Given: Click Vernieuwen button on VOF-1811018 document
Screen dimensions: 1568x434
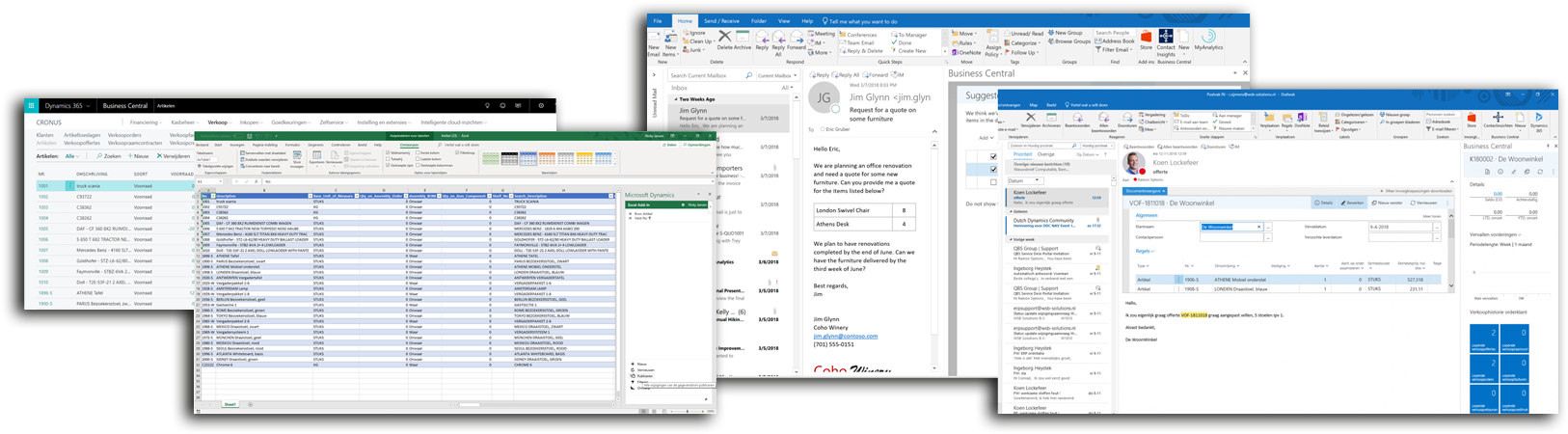Looking at the screenshot, I should (x=1422, y=203).
